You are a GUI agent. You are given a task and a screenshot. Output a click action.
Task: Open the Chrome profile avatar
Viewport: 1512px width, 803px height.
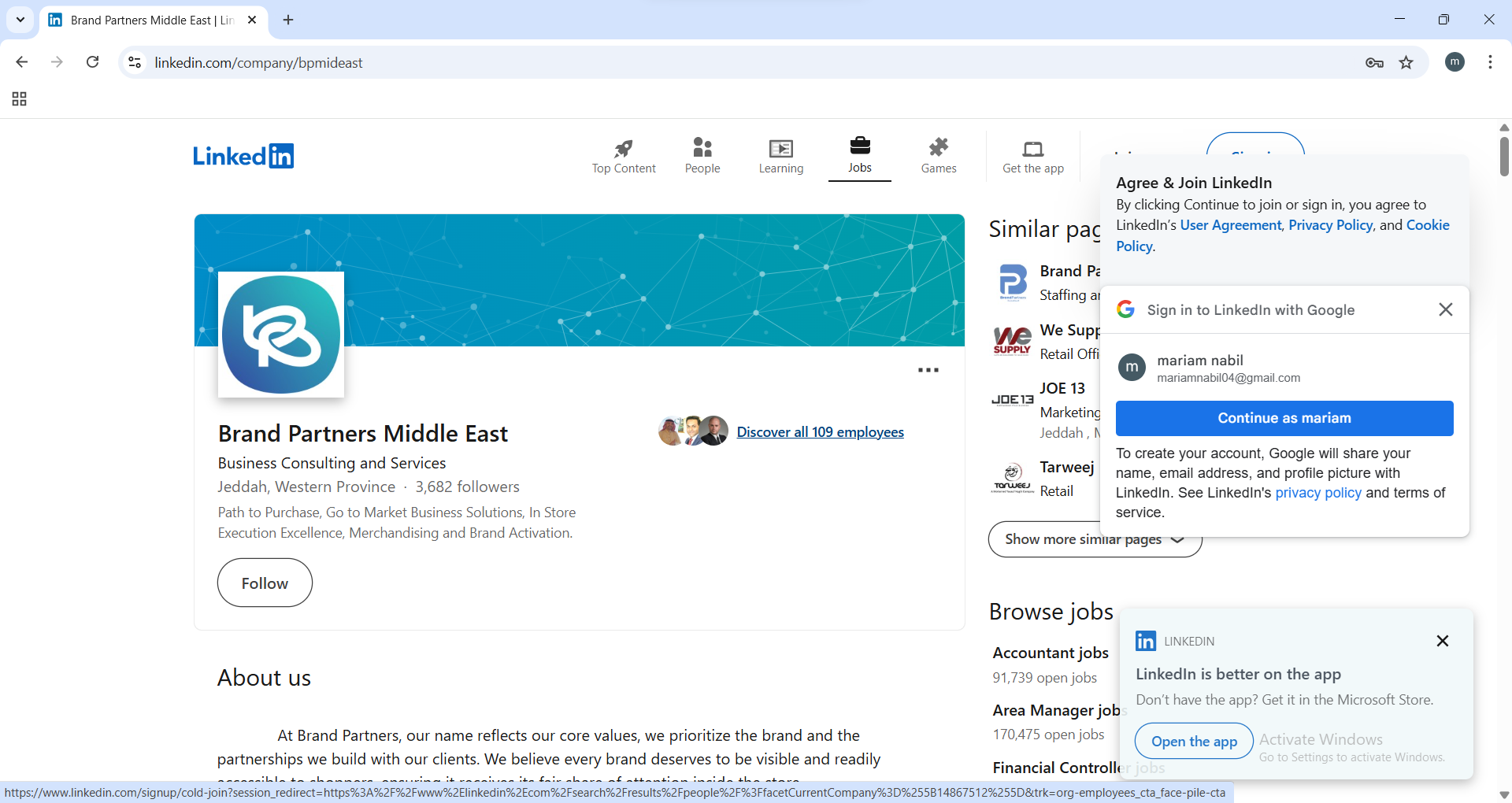[1455, 62]
